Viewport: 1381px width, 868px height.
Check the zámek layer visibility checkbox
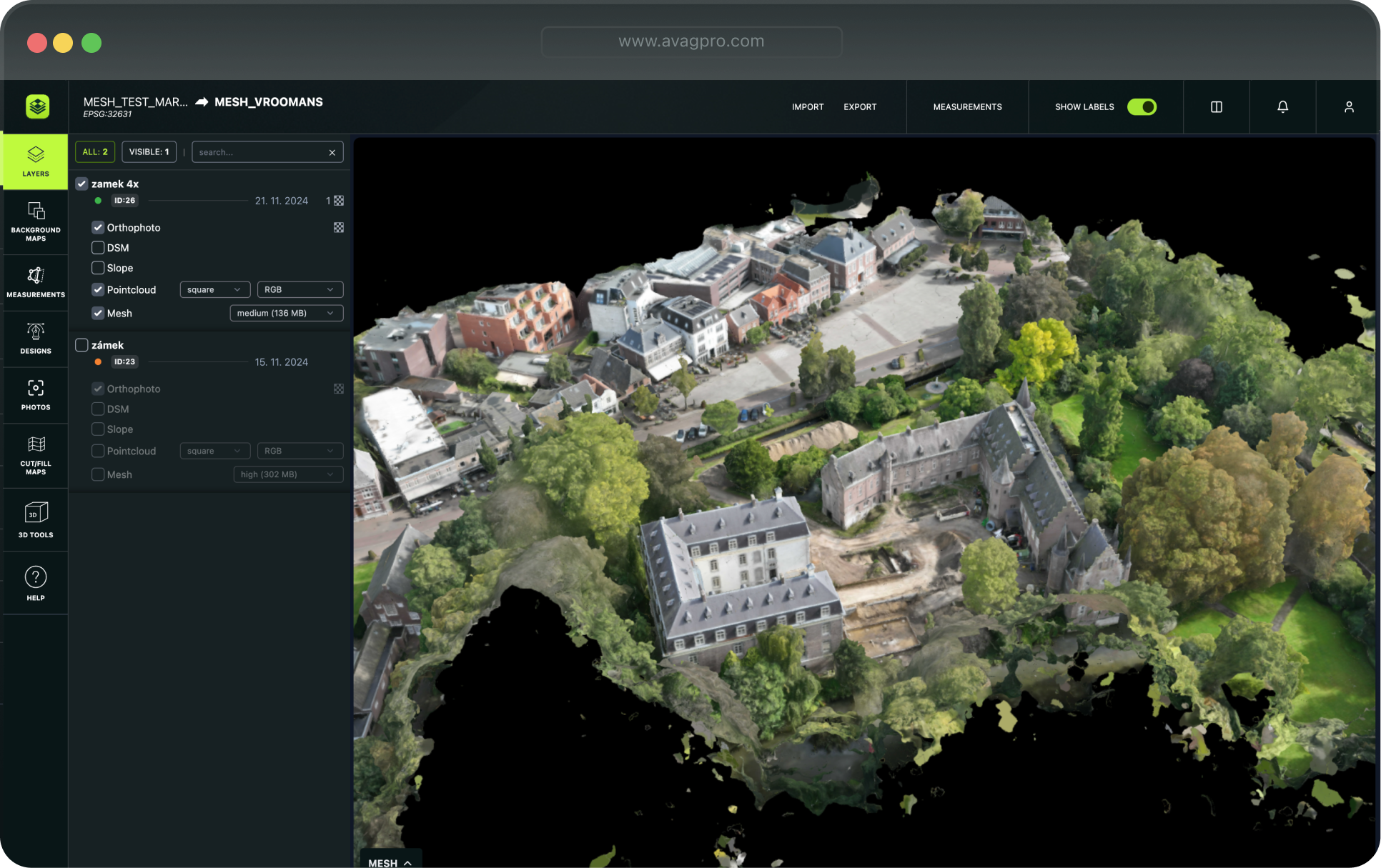click(82, 345)
